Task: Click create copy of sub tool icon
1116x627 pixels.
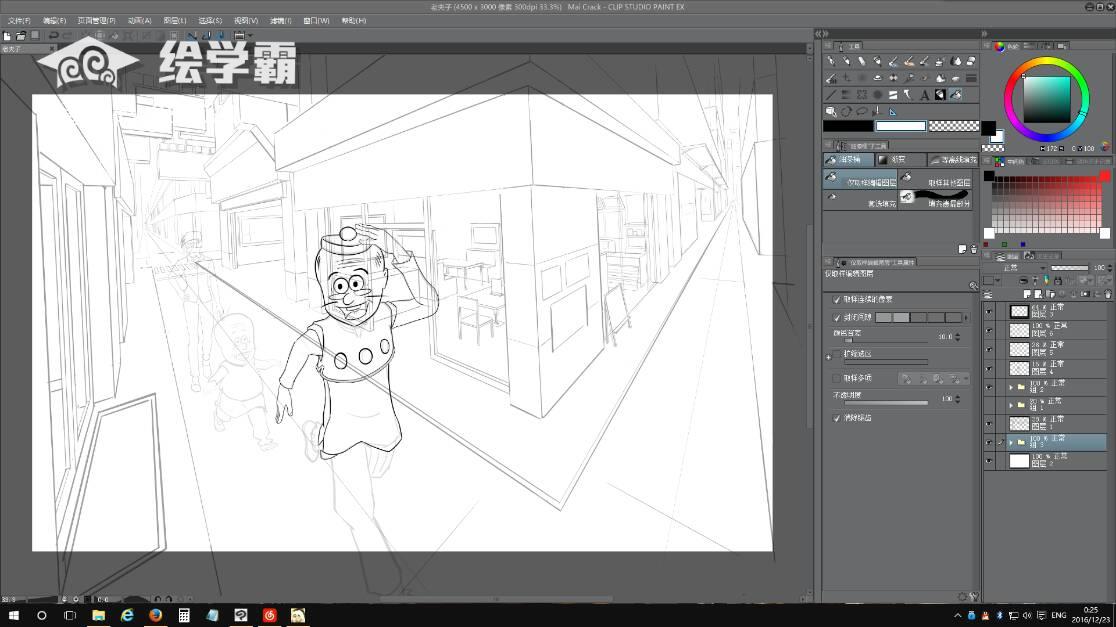Action: [962, 249]
